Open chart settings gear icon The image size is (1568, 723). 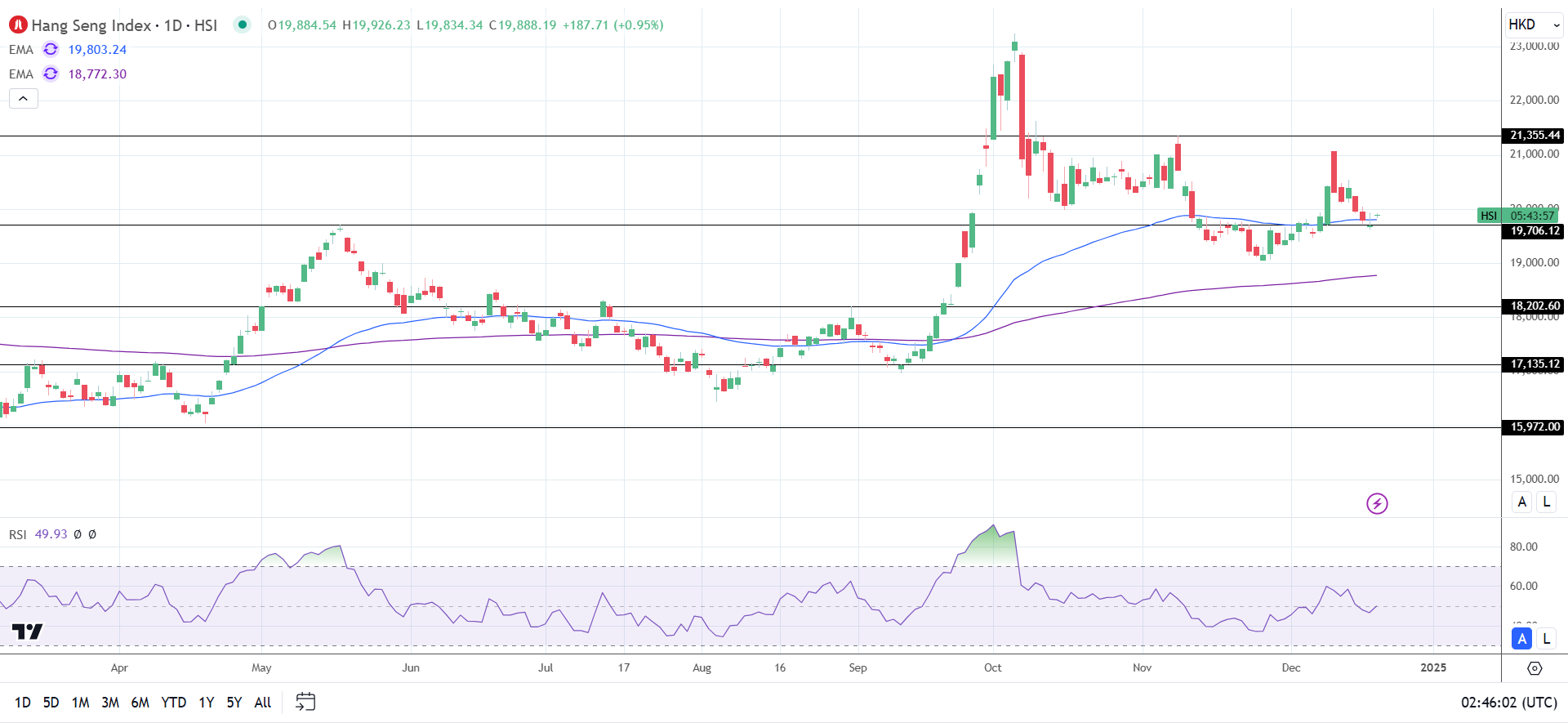pos(1535,668)
